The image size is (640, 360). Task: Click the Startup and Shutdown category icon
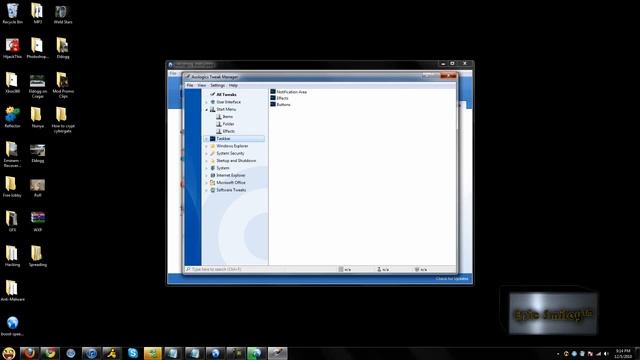[212, 160]
